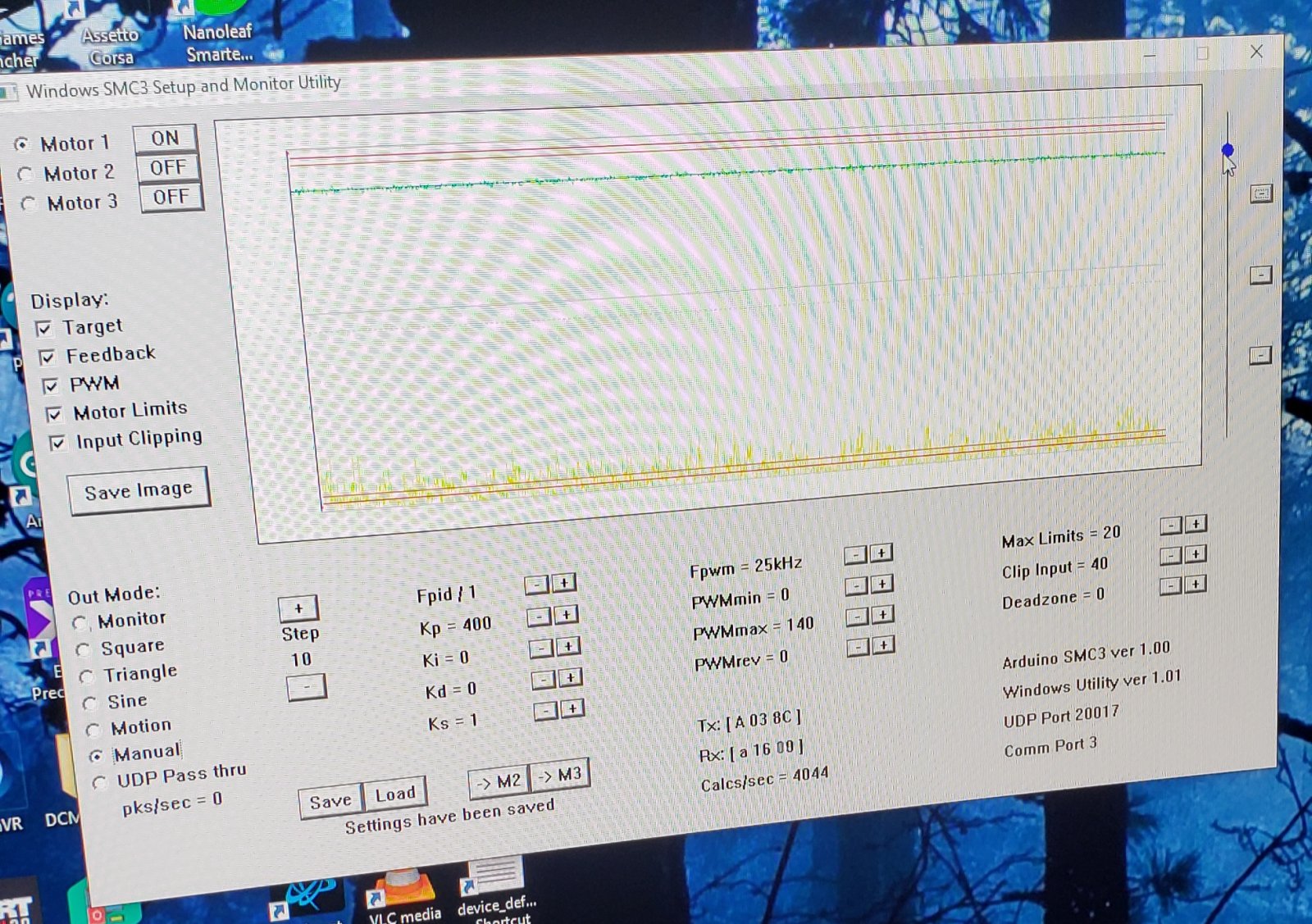The image size is (1312, 924).
Task: Select the Motor 2 radio button
Action: [x=25, y=174]
